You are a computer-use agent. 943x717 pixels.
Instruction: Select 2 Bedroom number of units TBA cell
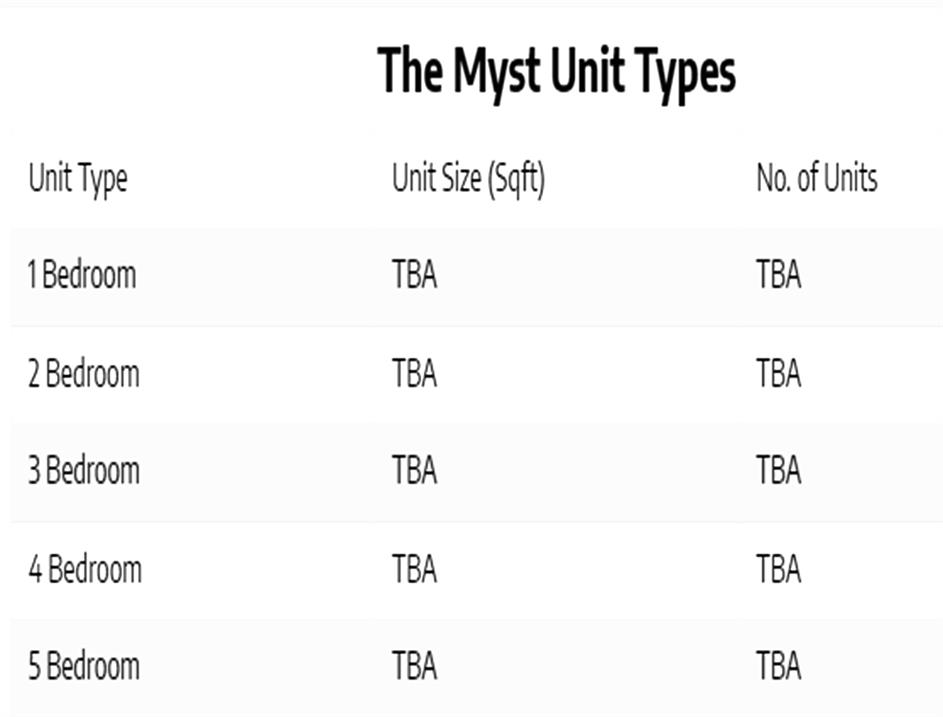click(778, 373)
